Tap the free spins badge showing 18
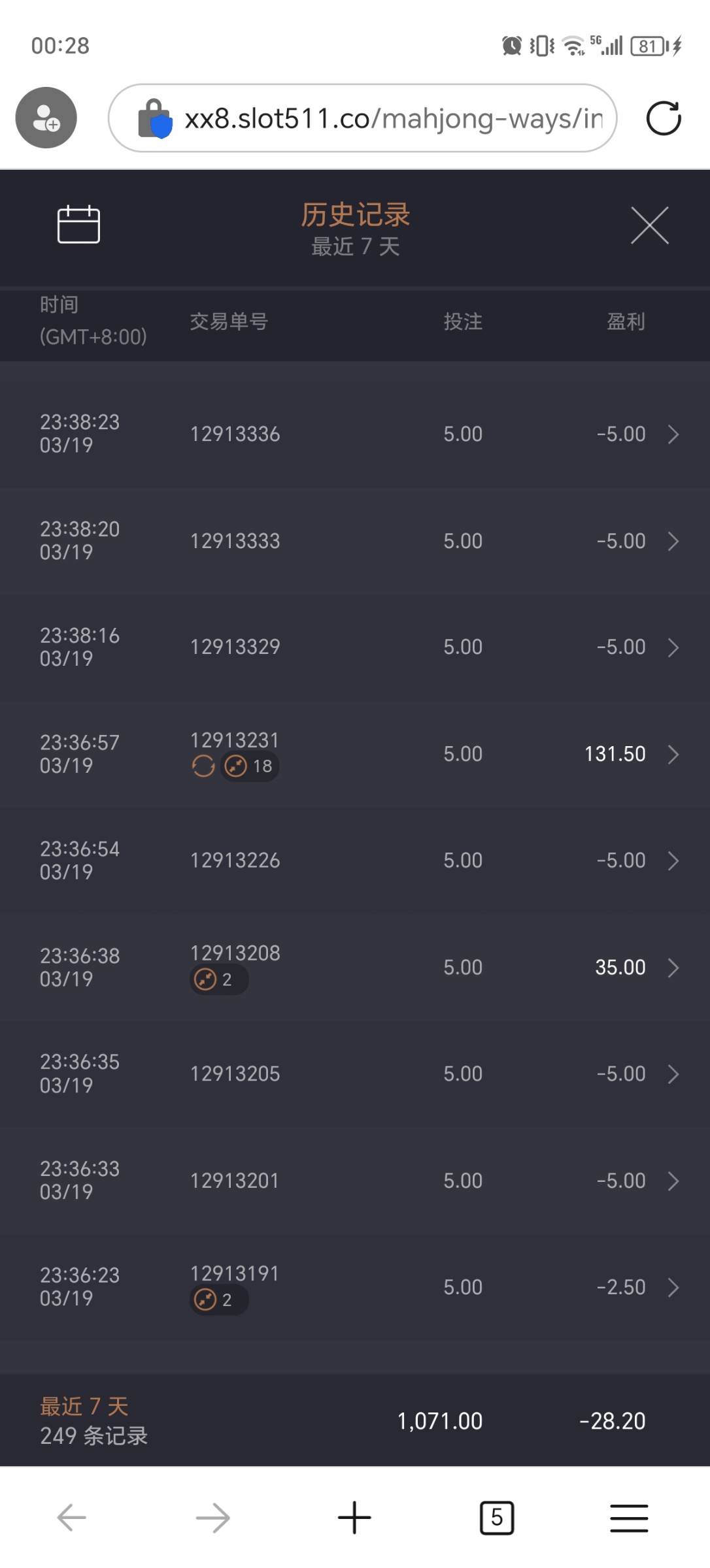This screenshot has width=710, height=1568. click(250, 766)
